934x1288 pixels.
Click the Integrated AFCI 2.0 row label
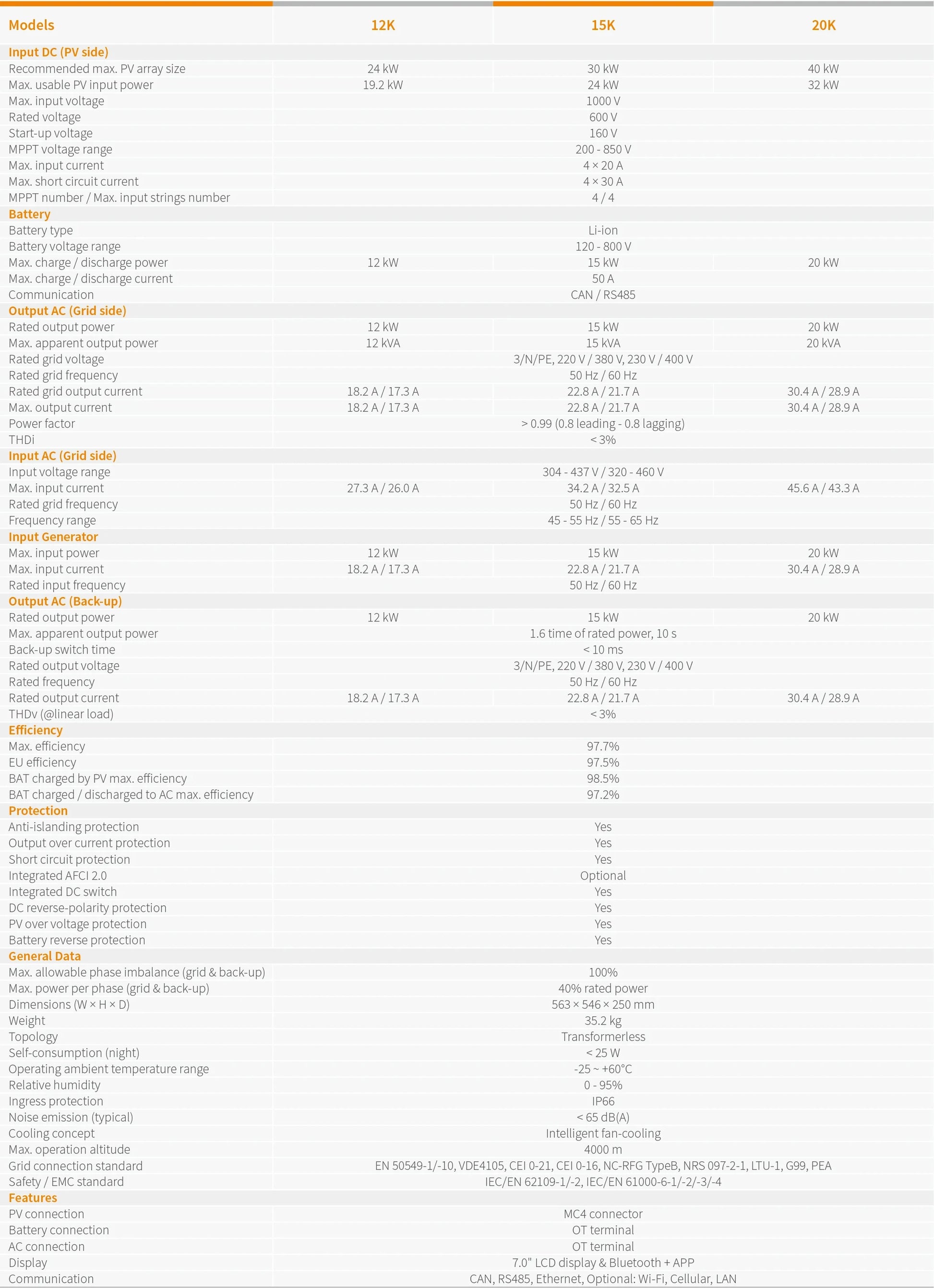(58, 875)
